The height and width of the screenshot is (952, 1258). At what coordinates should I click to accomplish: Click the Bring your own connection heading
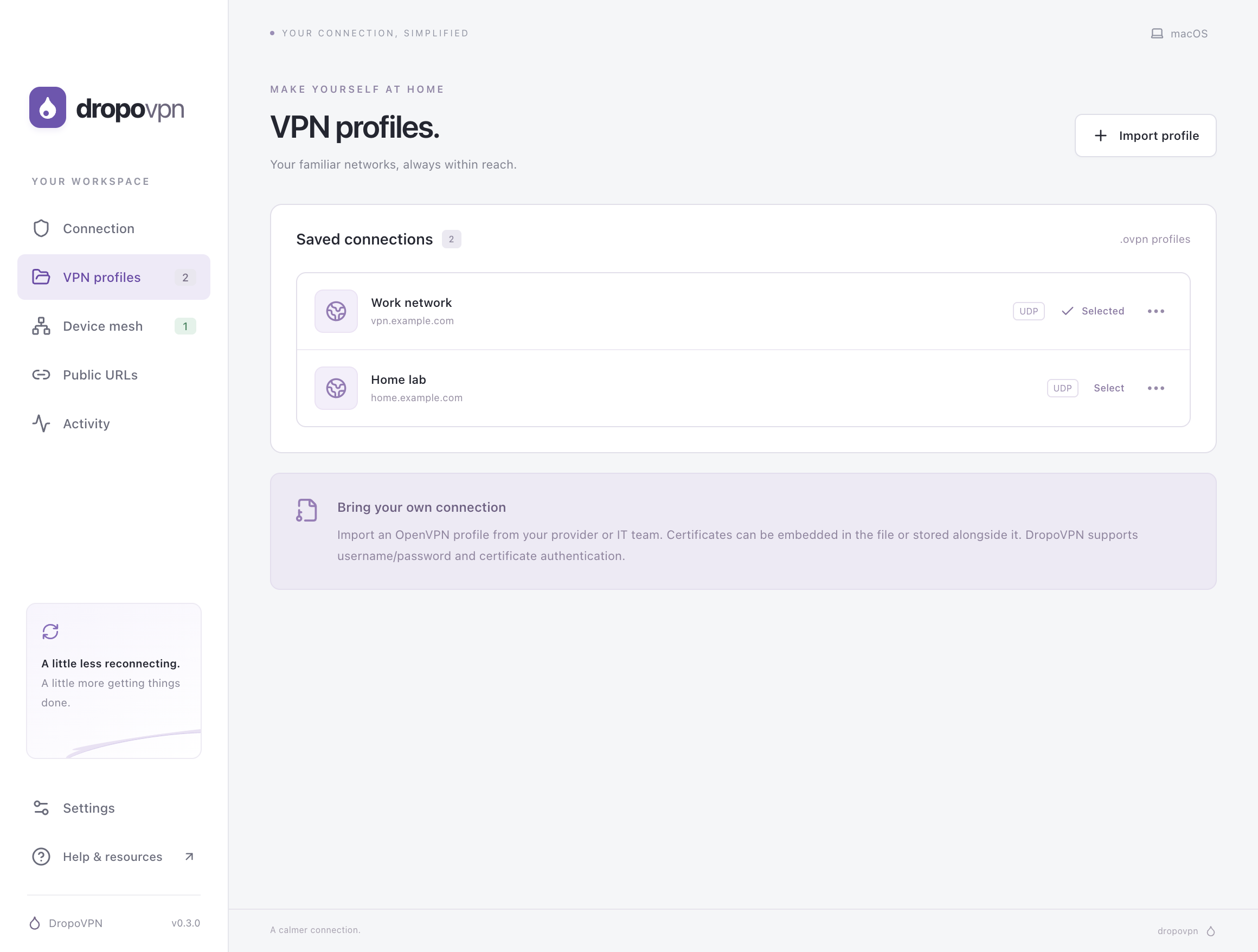tap(421, 507)
